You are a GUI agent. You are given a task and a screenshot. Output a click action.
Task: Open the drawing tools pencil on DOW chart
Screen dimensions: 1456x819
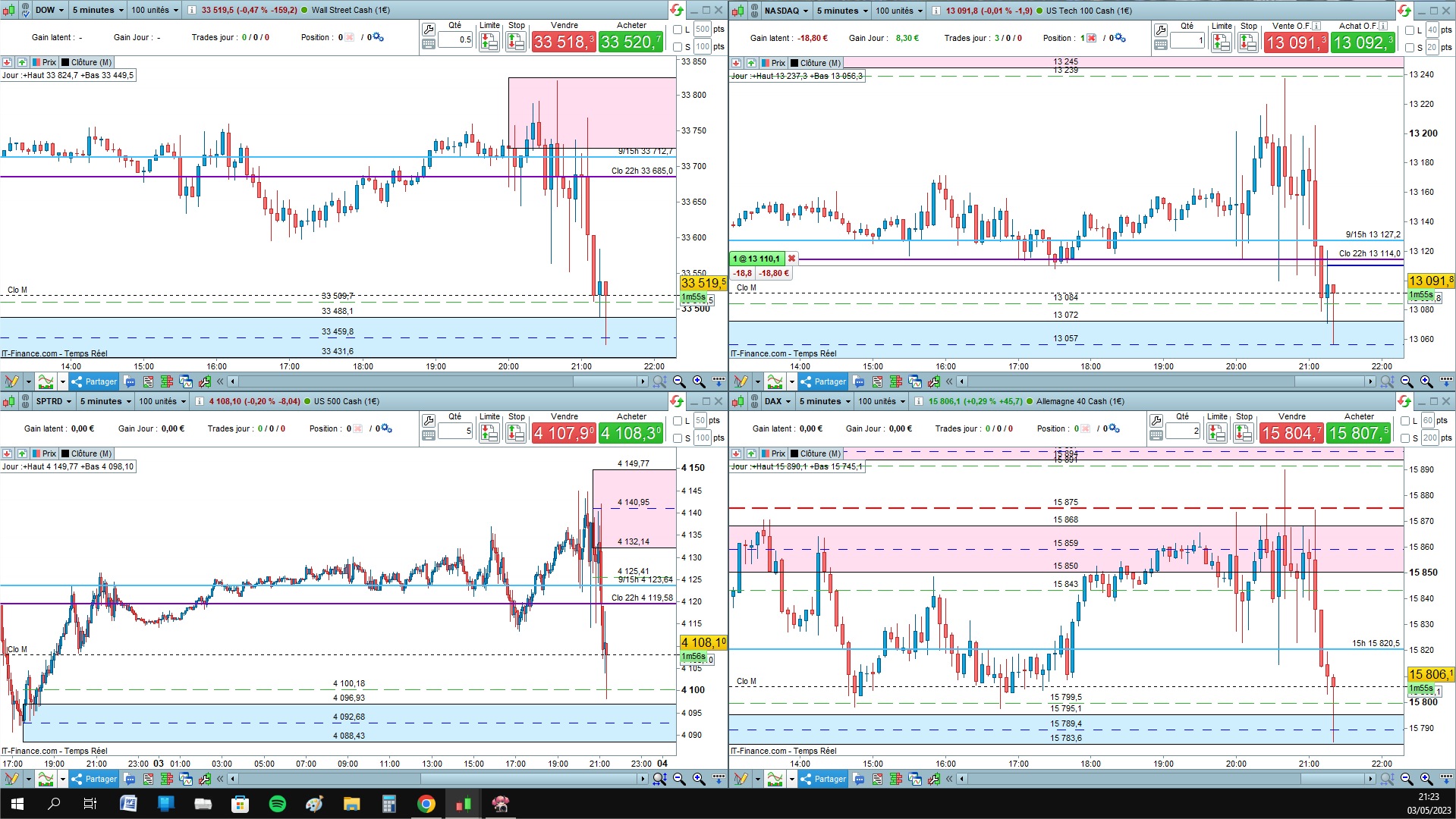click(11, 381)
